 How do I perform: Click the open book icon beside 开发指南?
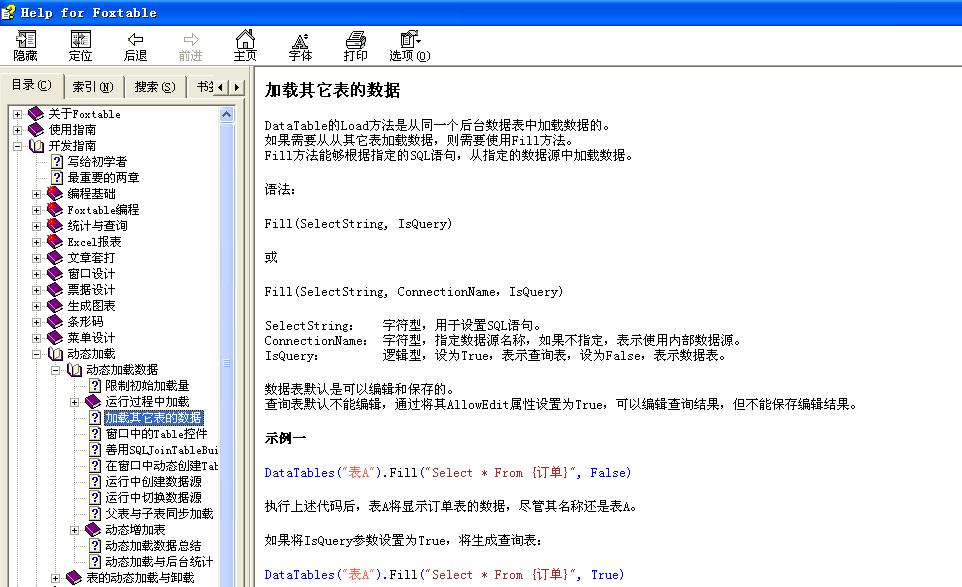click(x=36, y=145)
